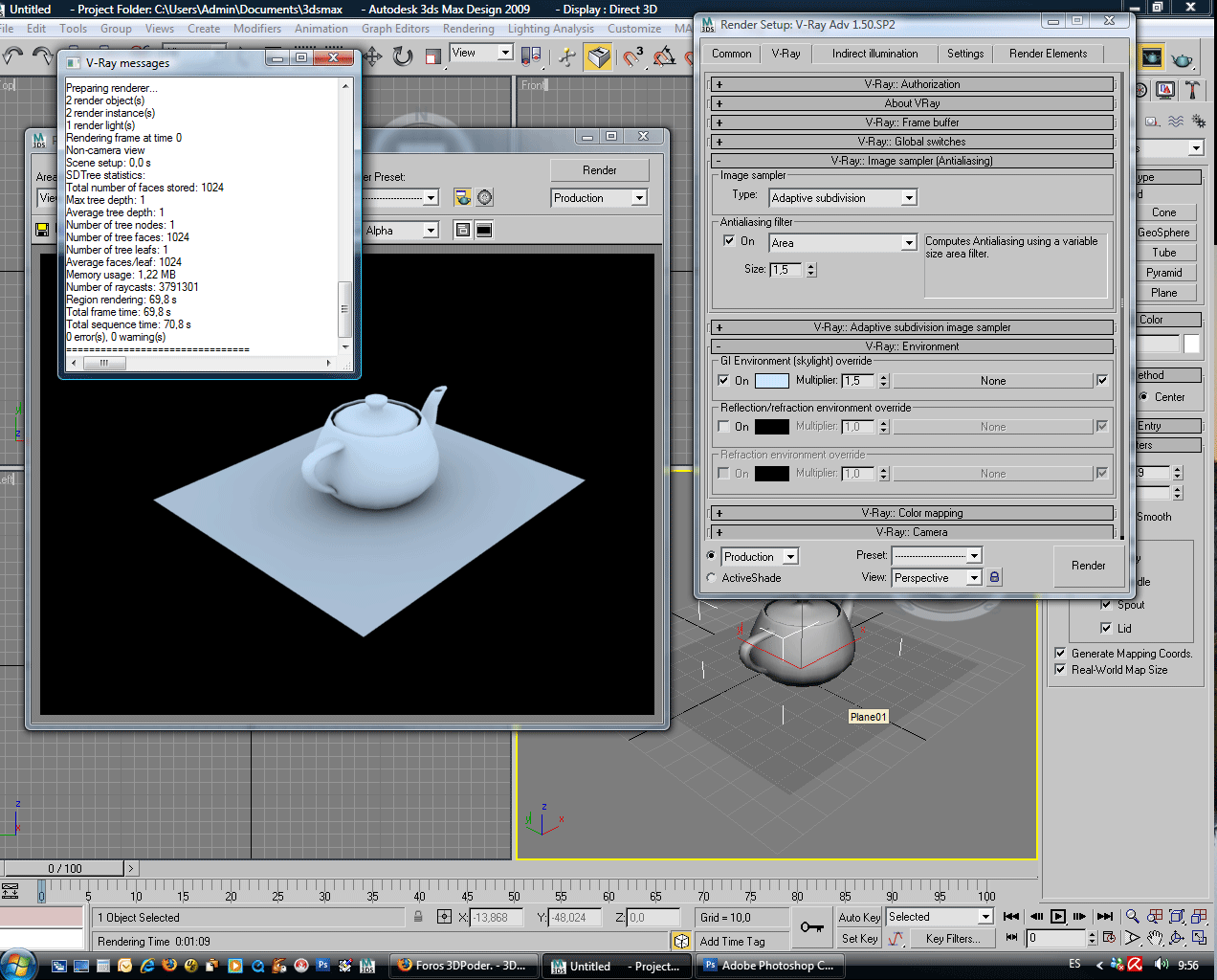Toggle GI Environment map checkbox beside None
The height and width of the screenshot is (980, 1217).
tap(1102, 380)
